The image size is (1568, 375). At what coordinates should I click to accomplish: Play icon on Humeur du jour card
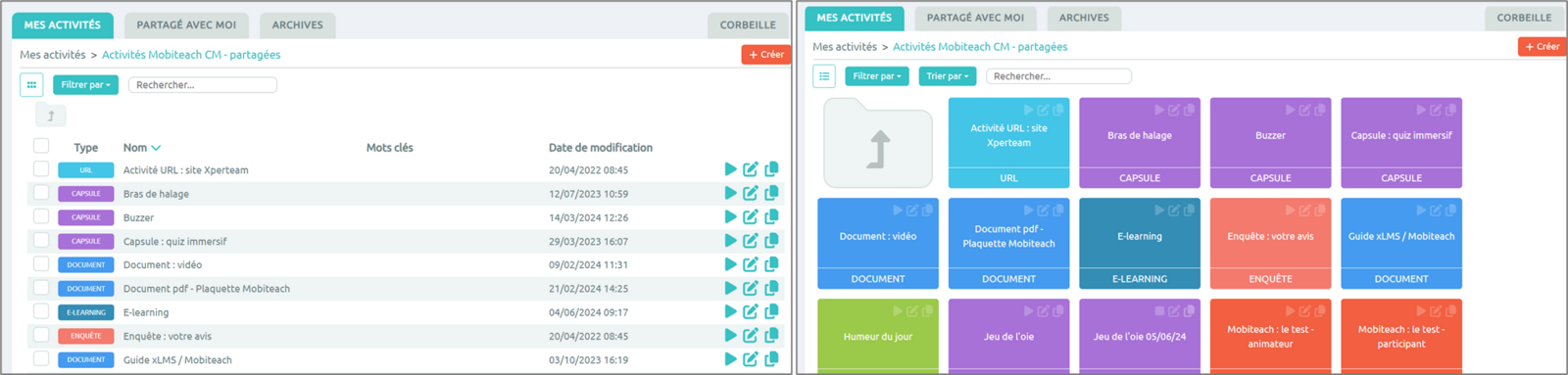[898, 311]
